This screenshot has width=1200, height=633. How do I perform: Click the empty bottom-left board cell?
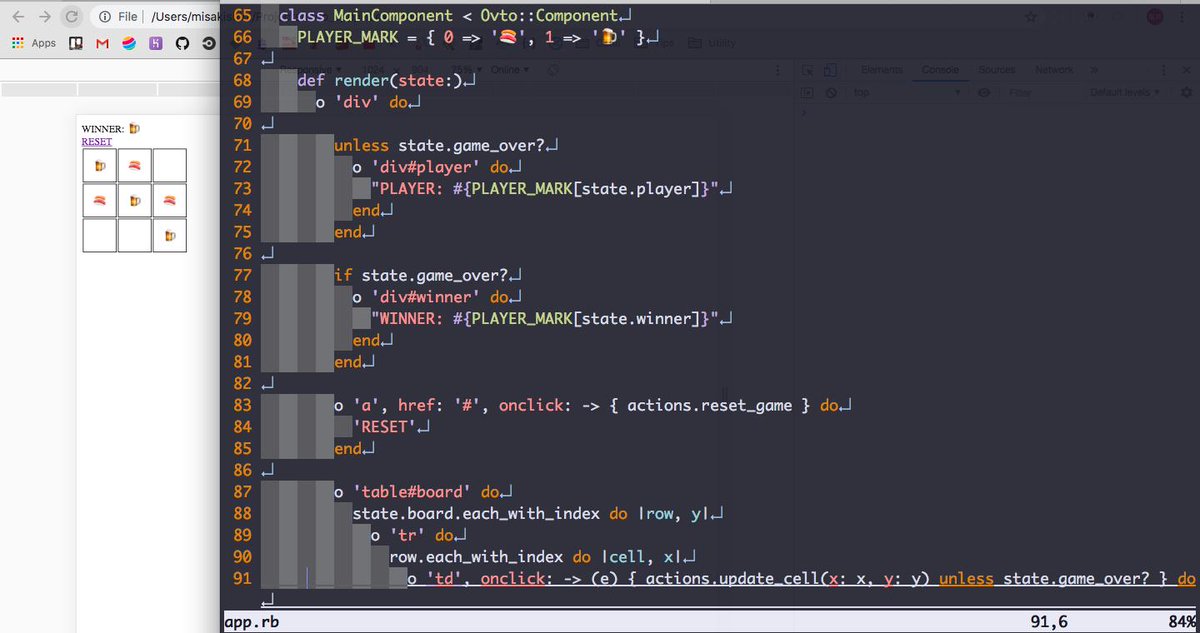pyautogui.click(x=99, y=235)
